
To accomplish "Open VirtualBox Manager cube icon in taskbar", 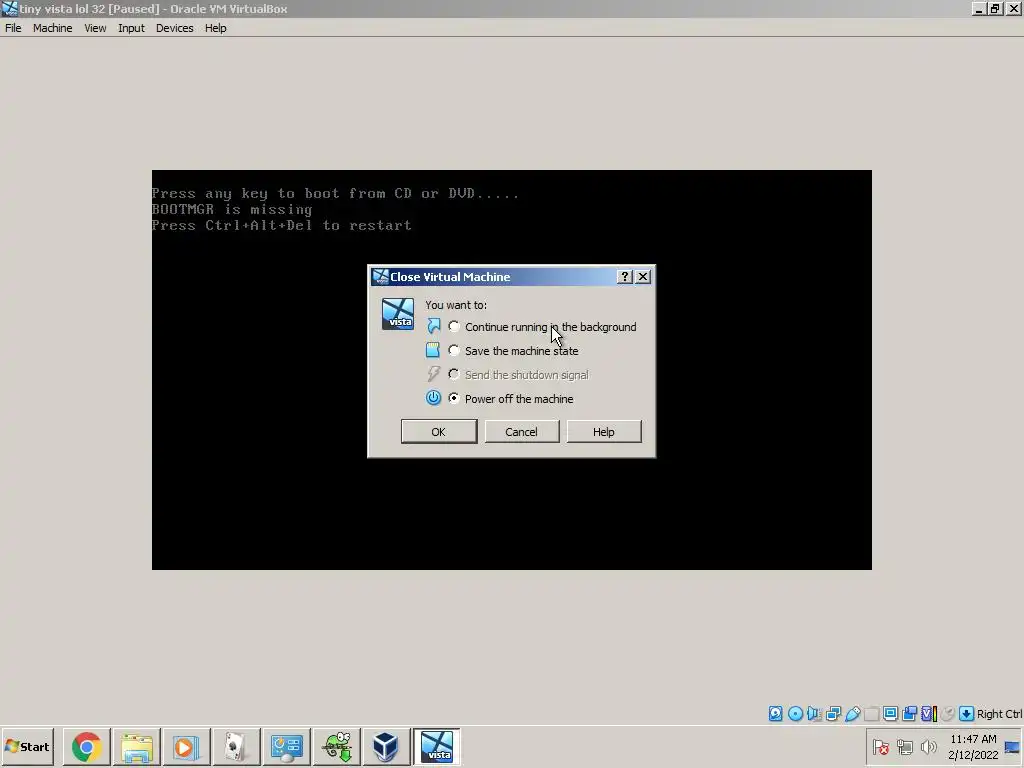I will tap(386, 746).
